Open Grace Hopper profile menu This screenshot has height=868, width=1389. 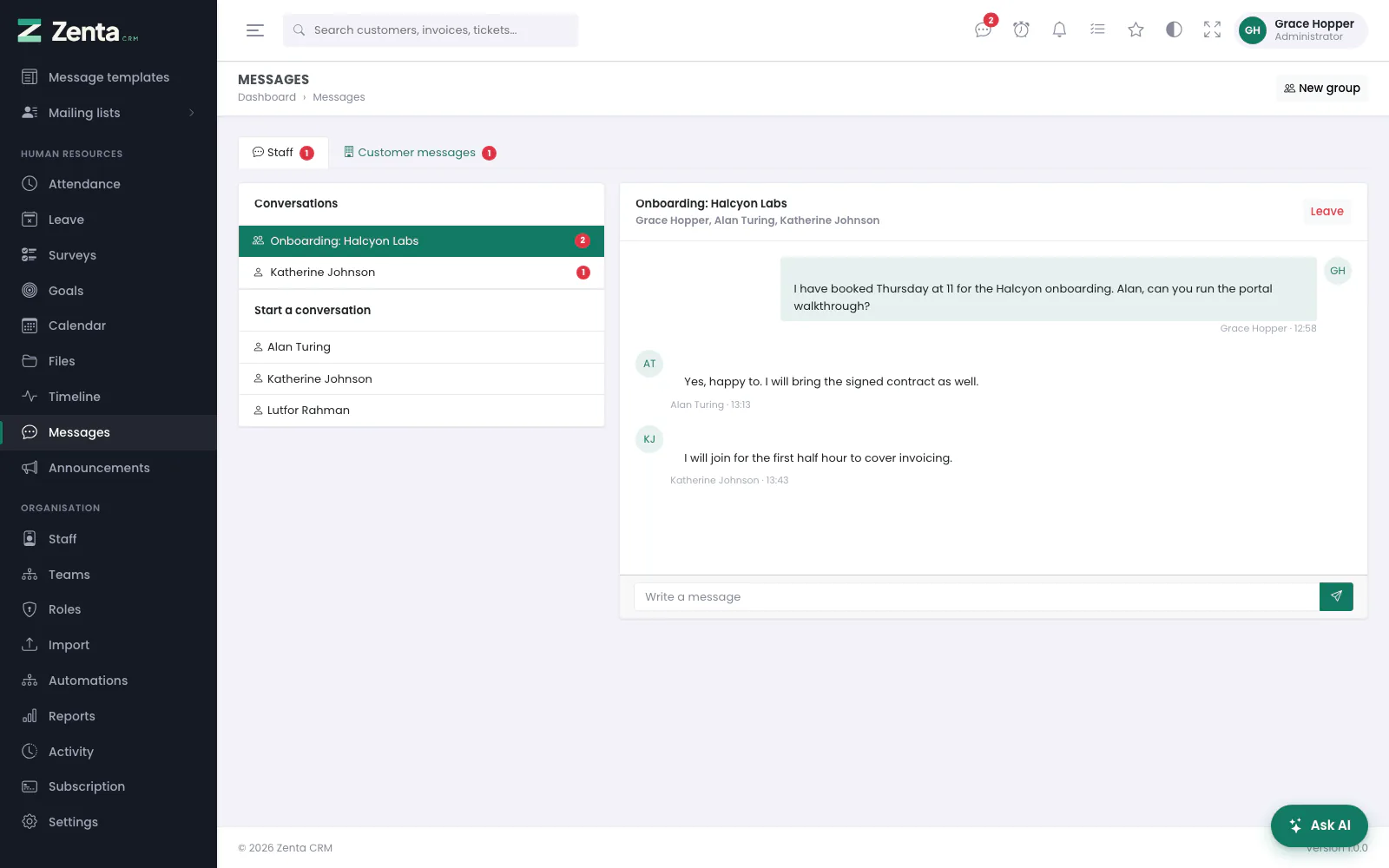pos(1301,30)
